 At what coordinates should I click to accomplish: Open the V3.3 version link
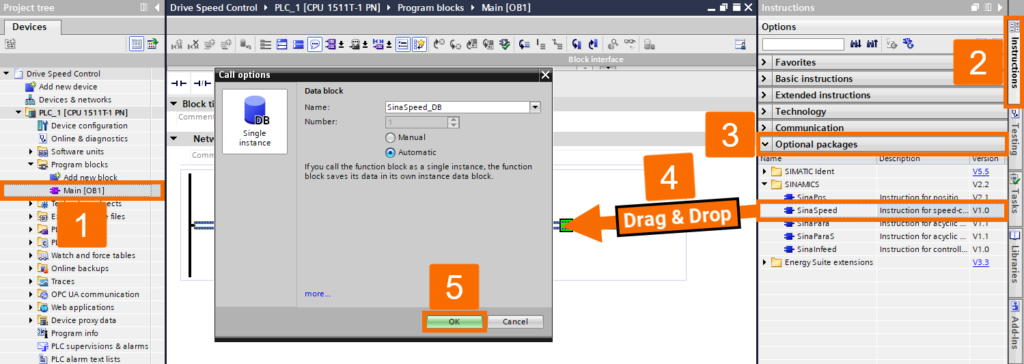coord(980,262)
